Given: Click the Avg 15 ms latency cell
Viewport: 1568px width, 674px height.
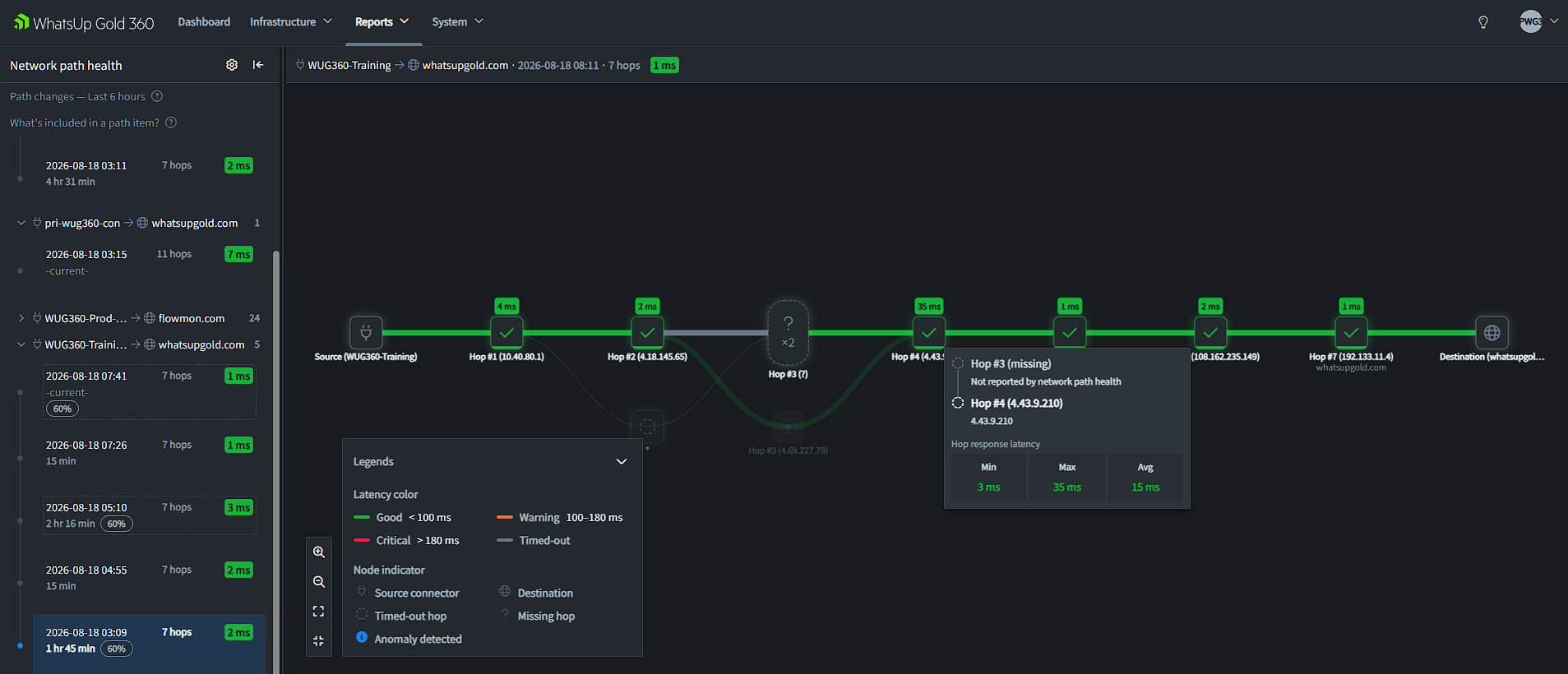Looking at the screenshot, I should [1145, 478].
